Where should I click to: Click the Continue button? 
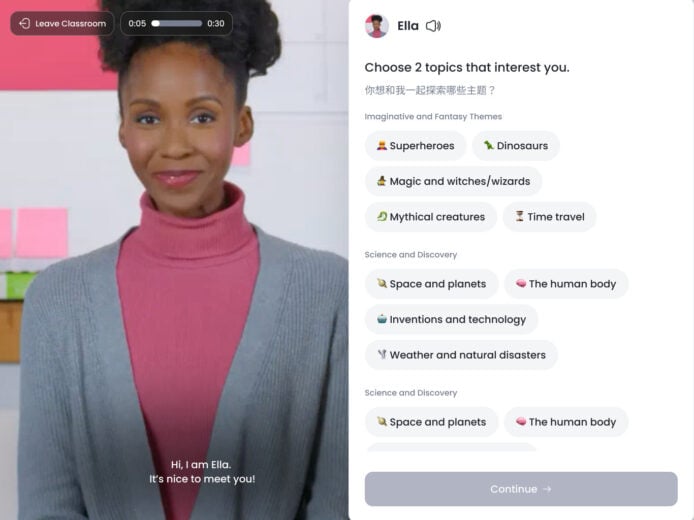click(x=521, y=489)
